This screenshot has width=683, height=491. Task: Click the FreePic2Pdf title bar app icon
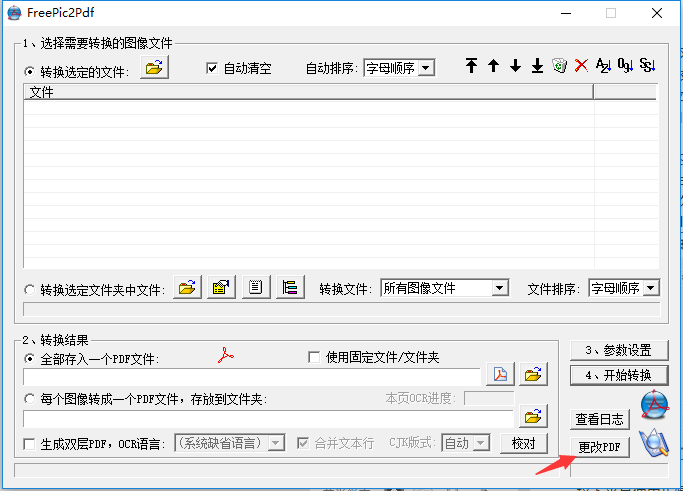[x=14, y=13]
